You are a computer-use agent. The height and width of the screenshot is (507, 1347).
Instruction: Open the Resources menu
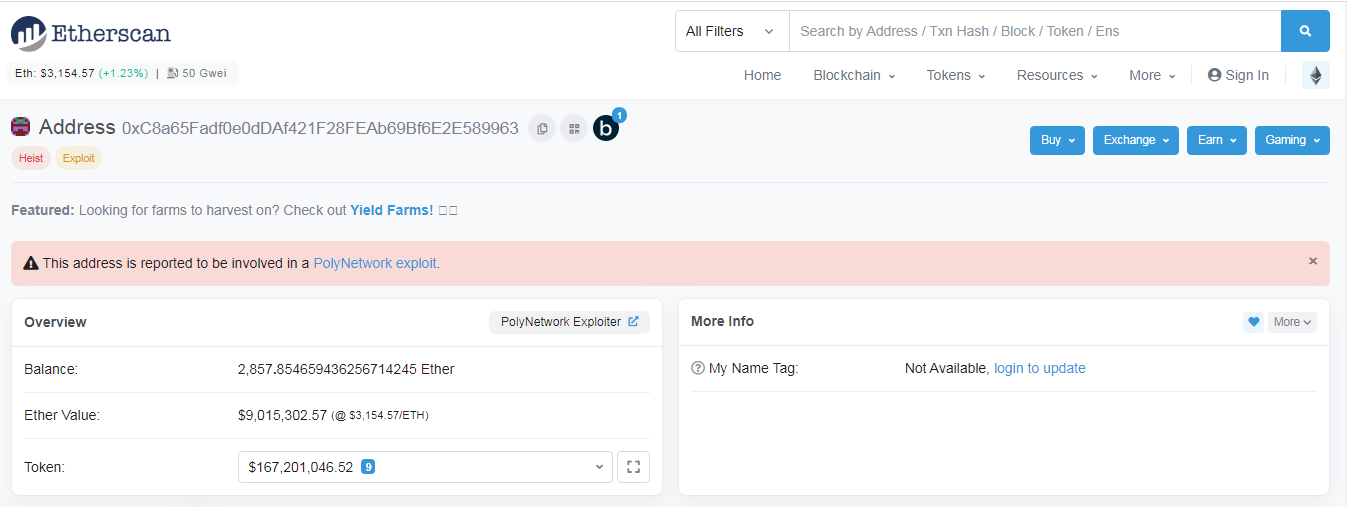[x=1057, y=75]
